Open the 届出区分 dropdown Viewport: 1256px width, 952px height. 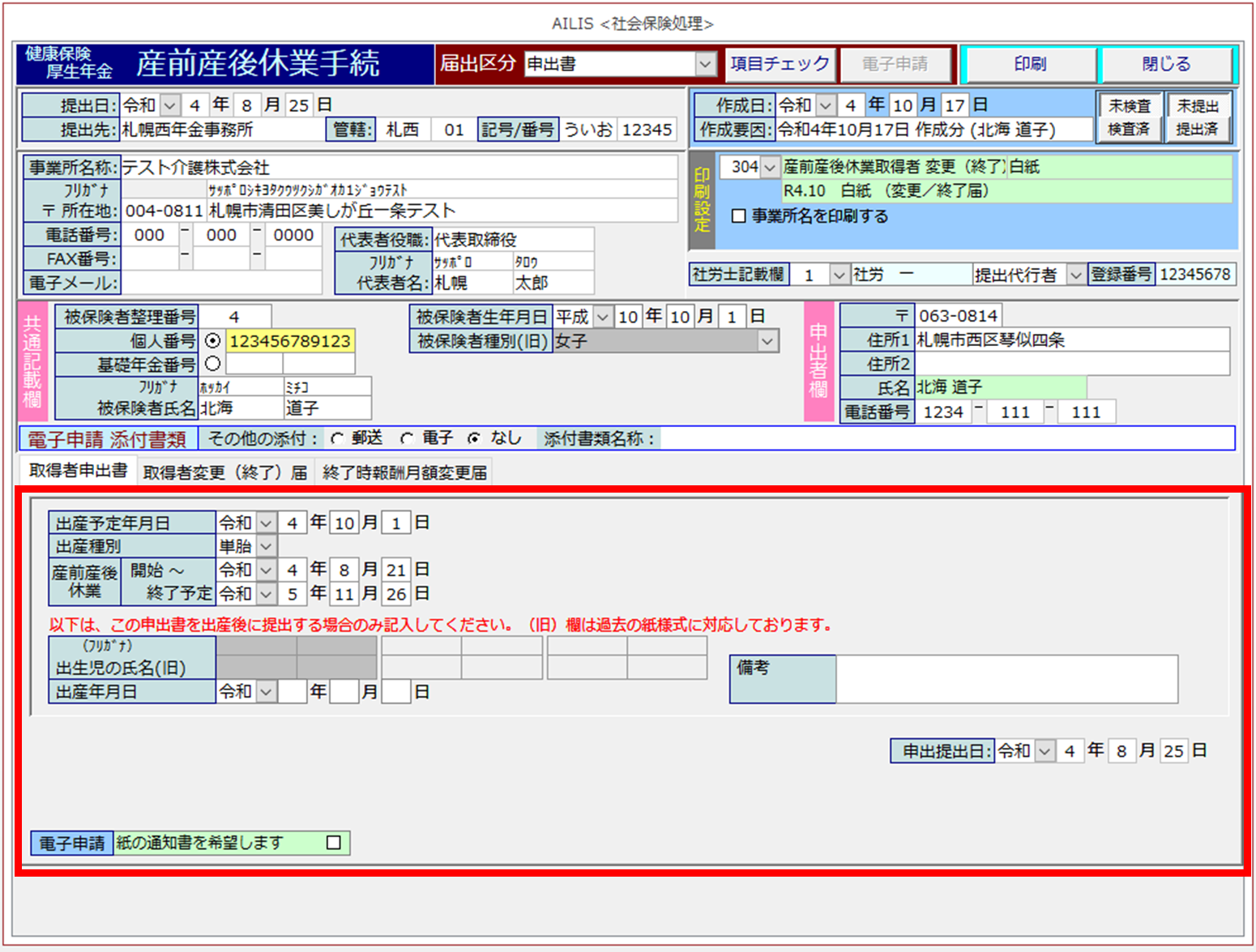point(706,64)
